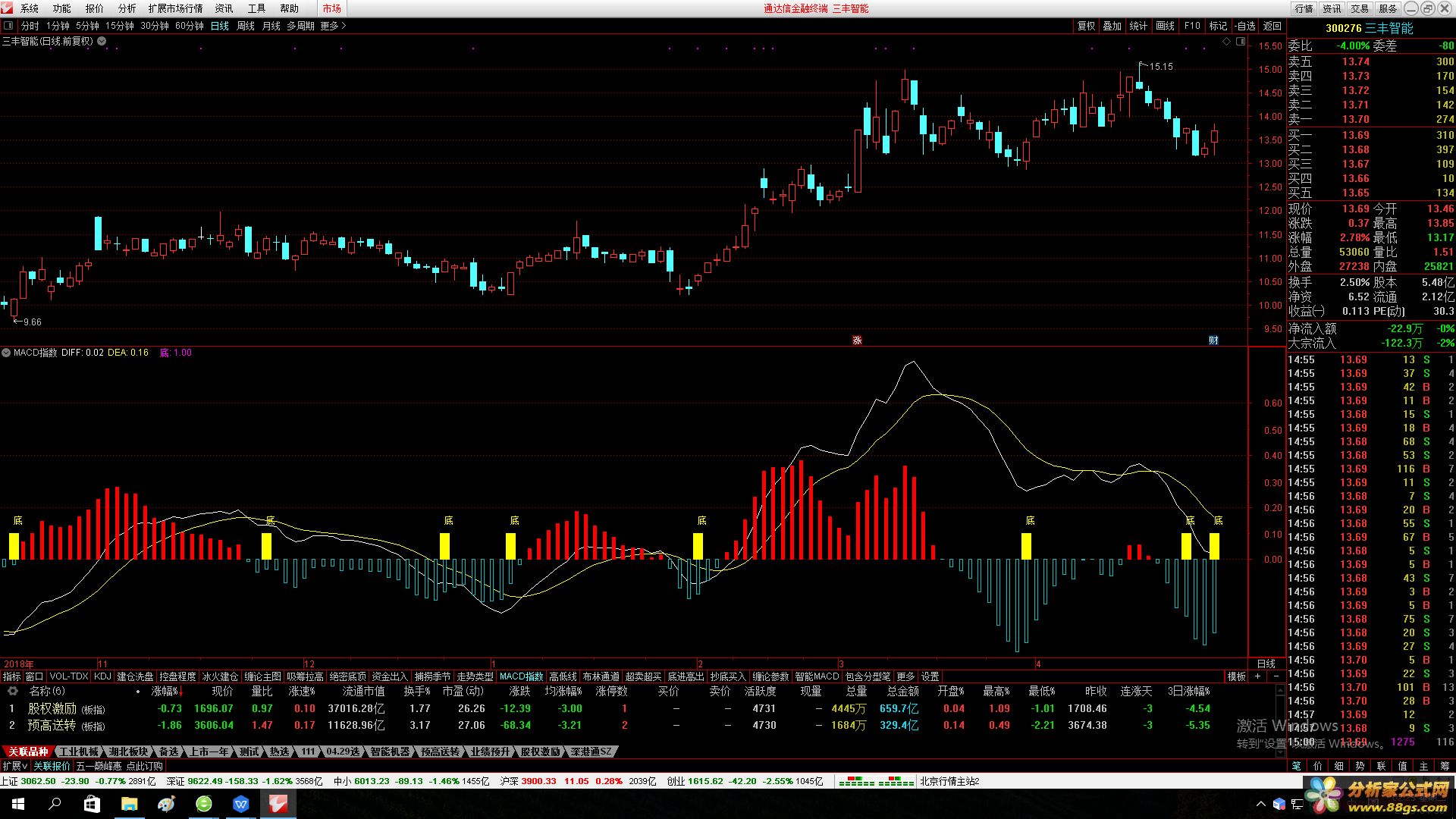Switch chart to 分时 period
1456x819 pixels.
tap(30, 26)
